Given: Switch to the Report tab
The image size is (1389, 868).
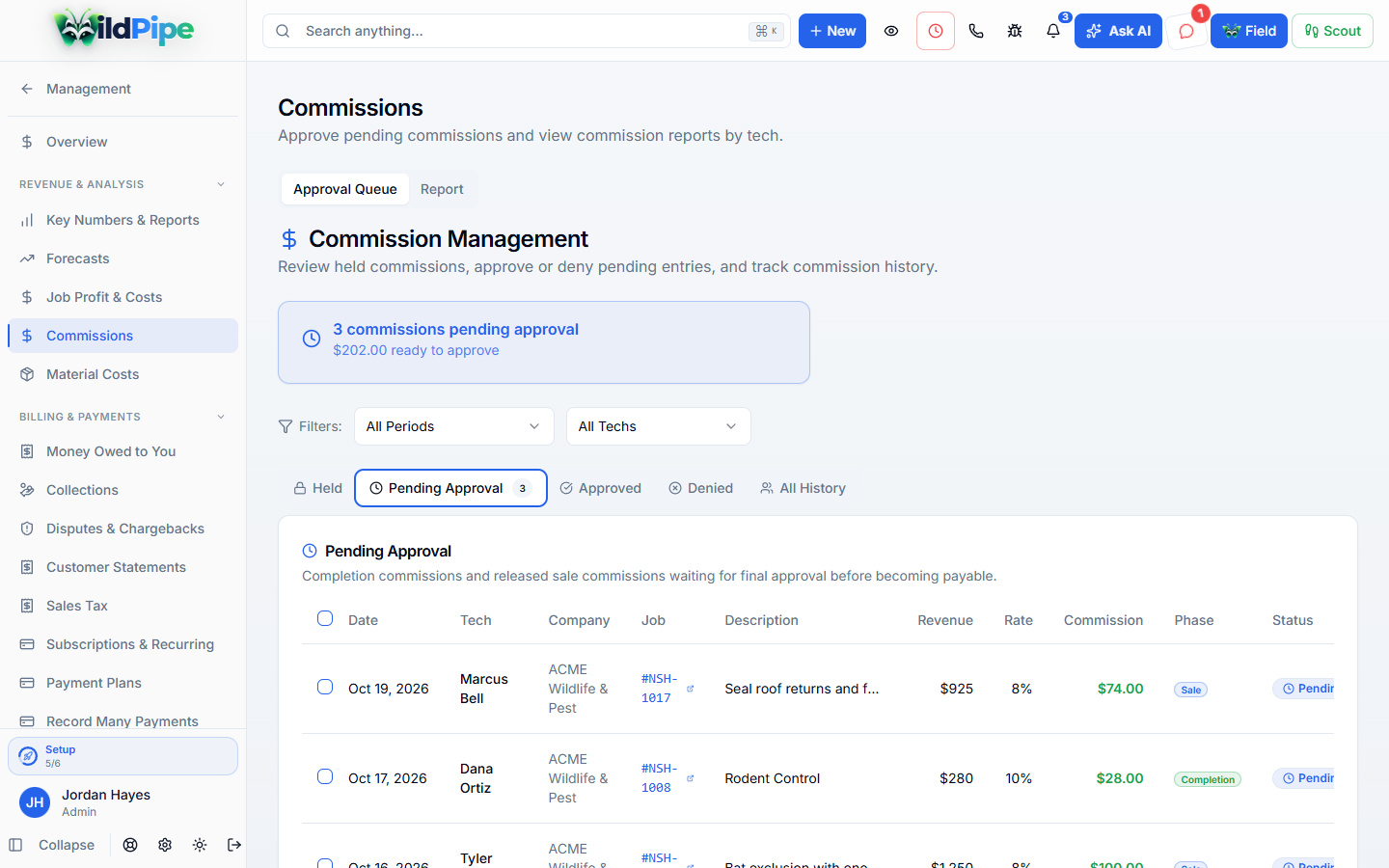Looking at the screenshot, I should tap(442, 189).
